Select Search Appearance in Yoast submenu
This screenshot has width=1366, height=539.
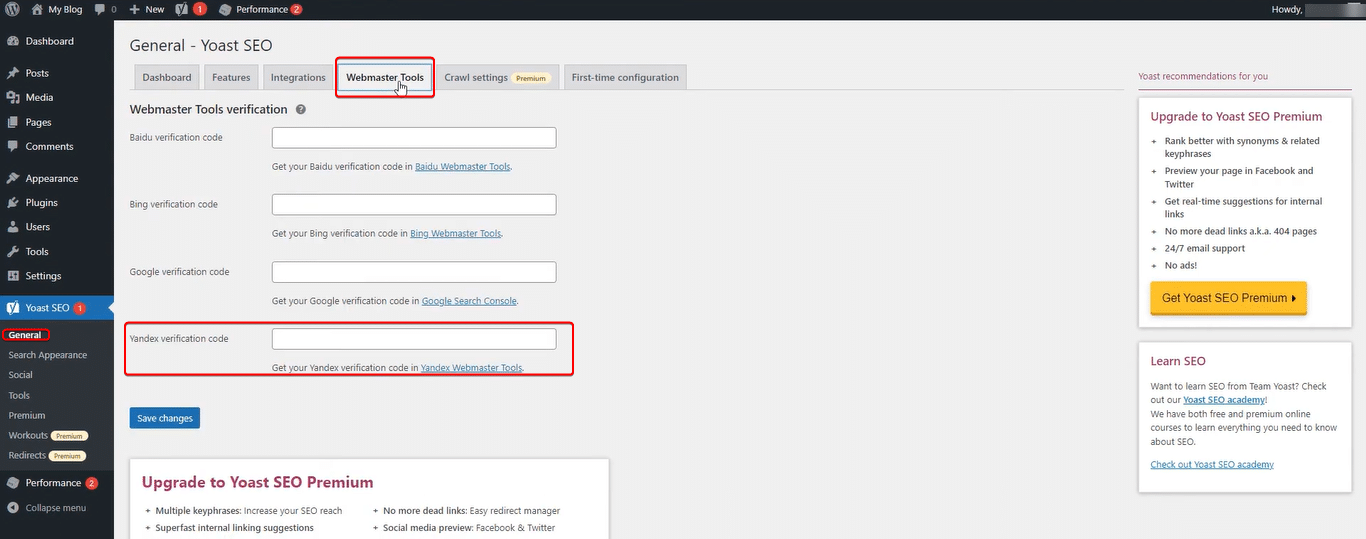48,355
